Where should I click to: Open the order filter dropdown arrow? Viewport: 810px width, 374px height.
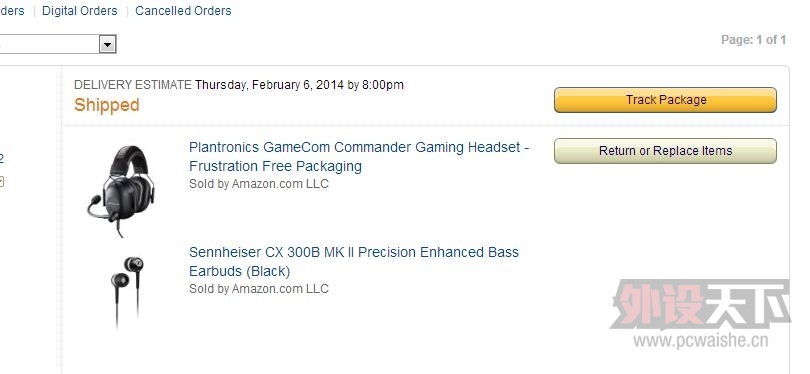[107, 44]
